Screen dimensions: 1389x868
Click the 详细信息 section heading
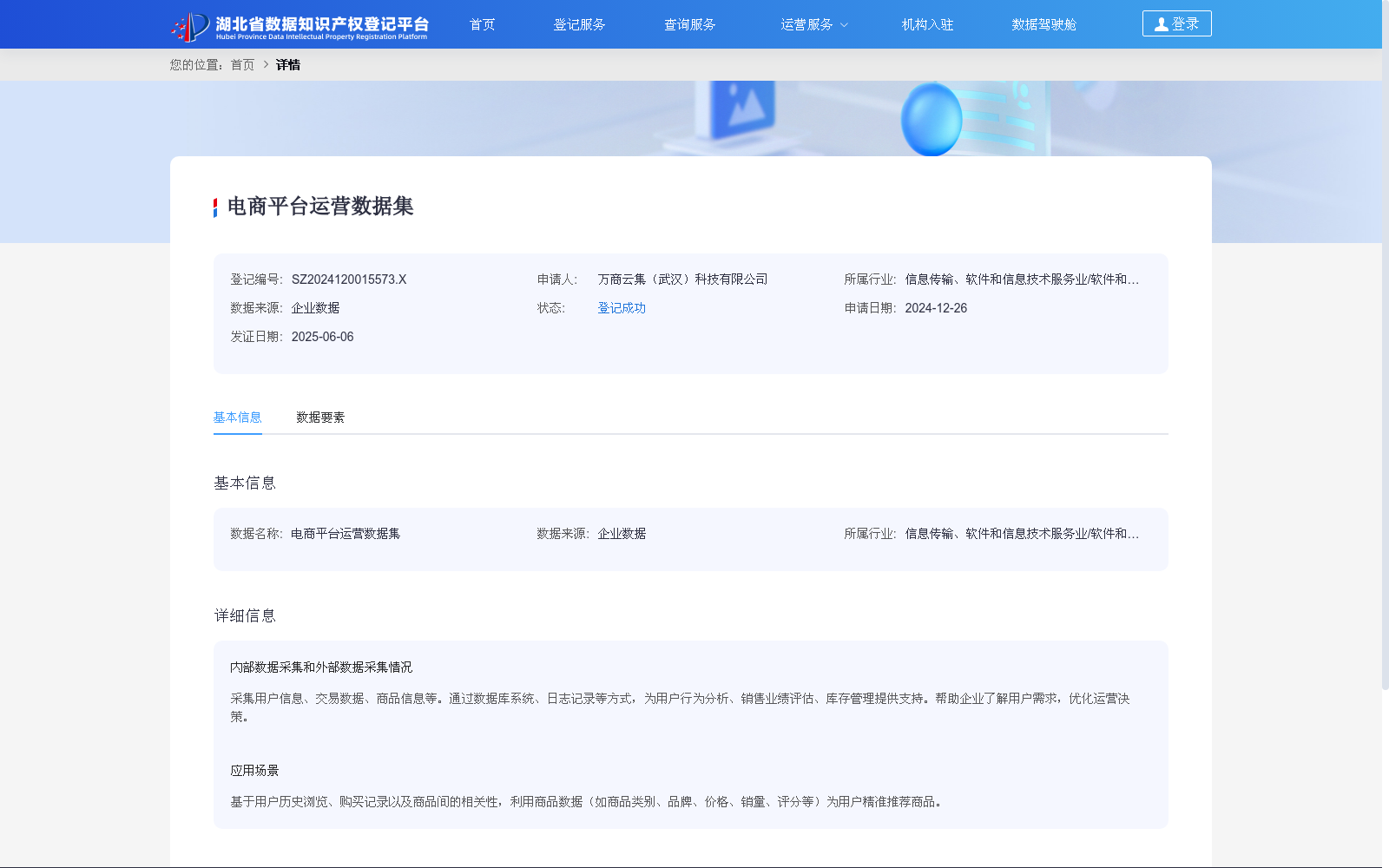click(x=245, y=616)
